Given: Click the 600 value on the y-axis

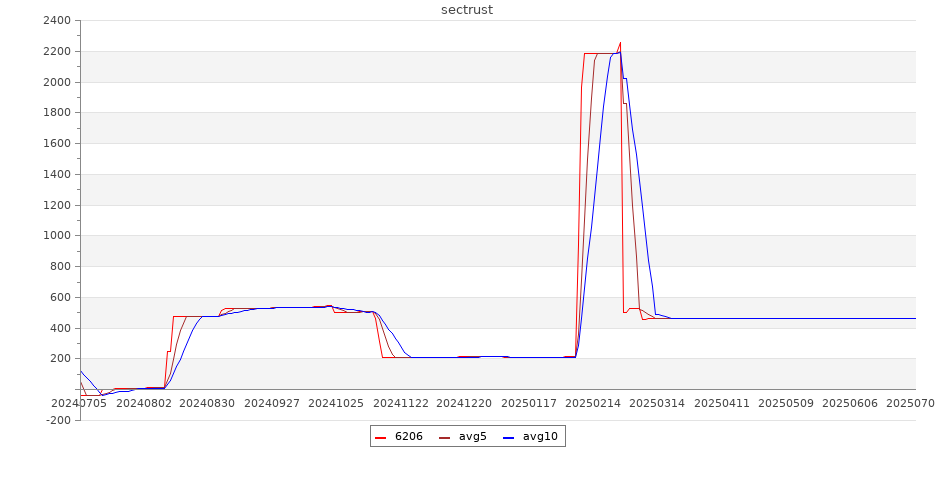Looking at the screenshot, I should click(x=59, y=297).
